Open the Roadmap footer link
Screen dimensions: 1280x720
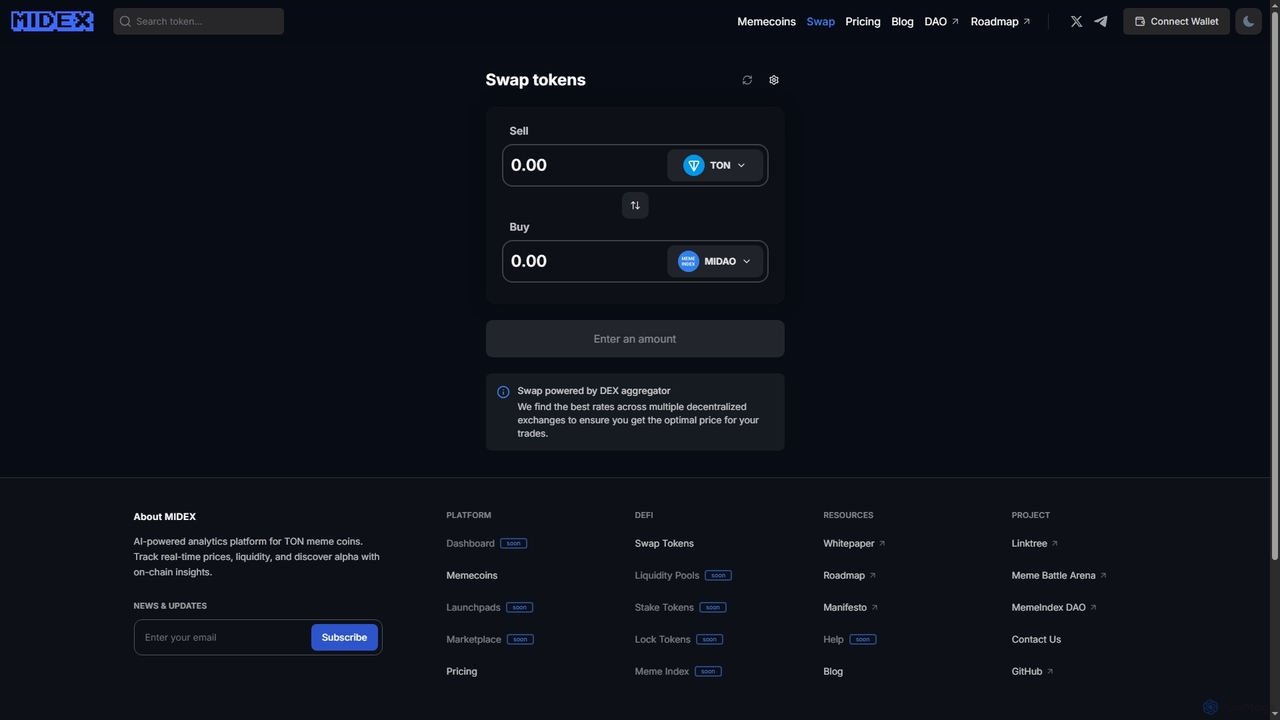click(x=850, y=575)
